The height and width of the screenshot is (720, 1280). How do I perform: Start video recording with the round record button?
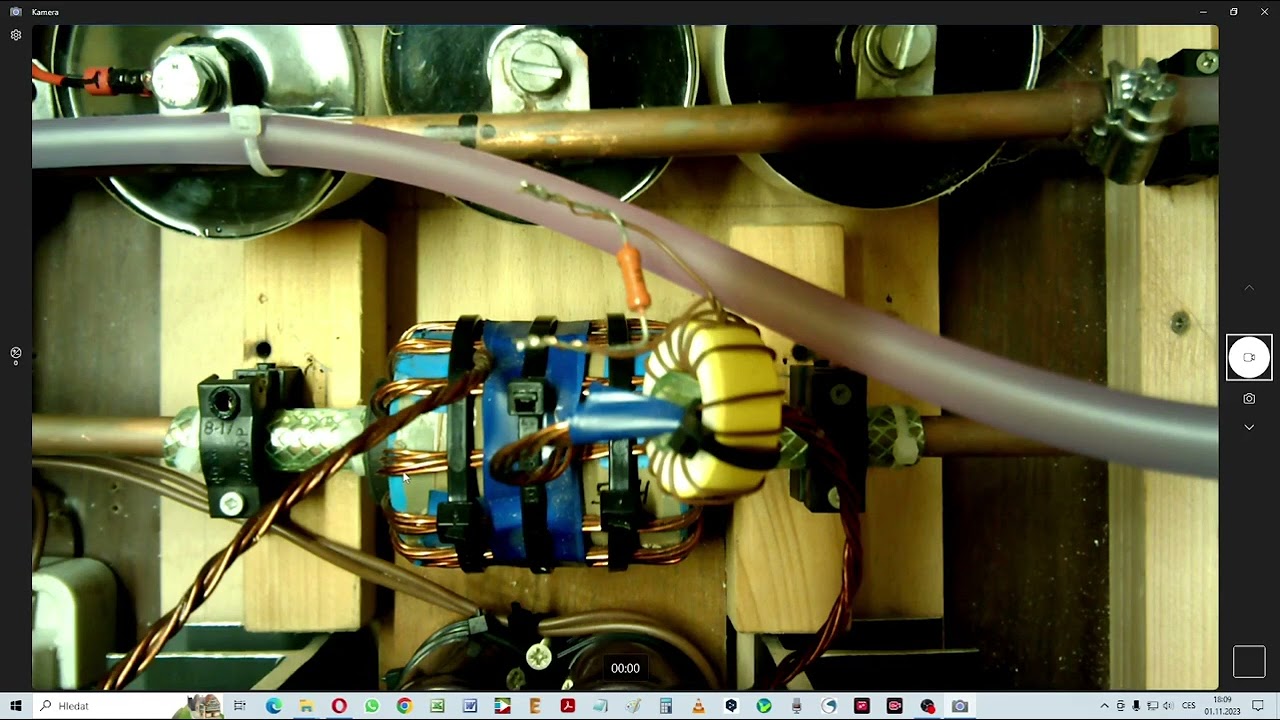[x=1249, y=357]
